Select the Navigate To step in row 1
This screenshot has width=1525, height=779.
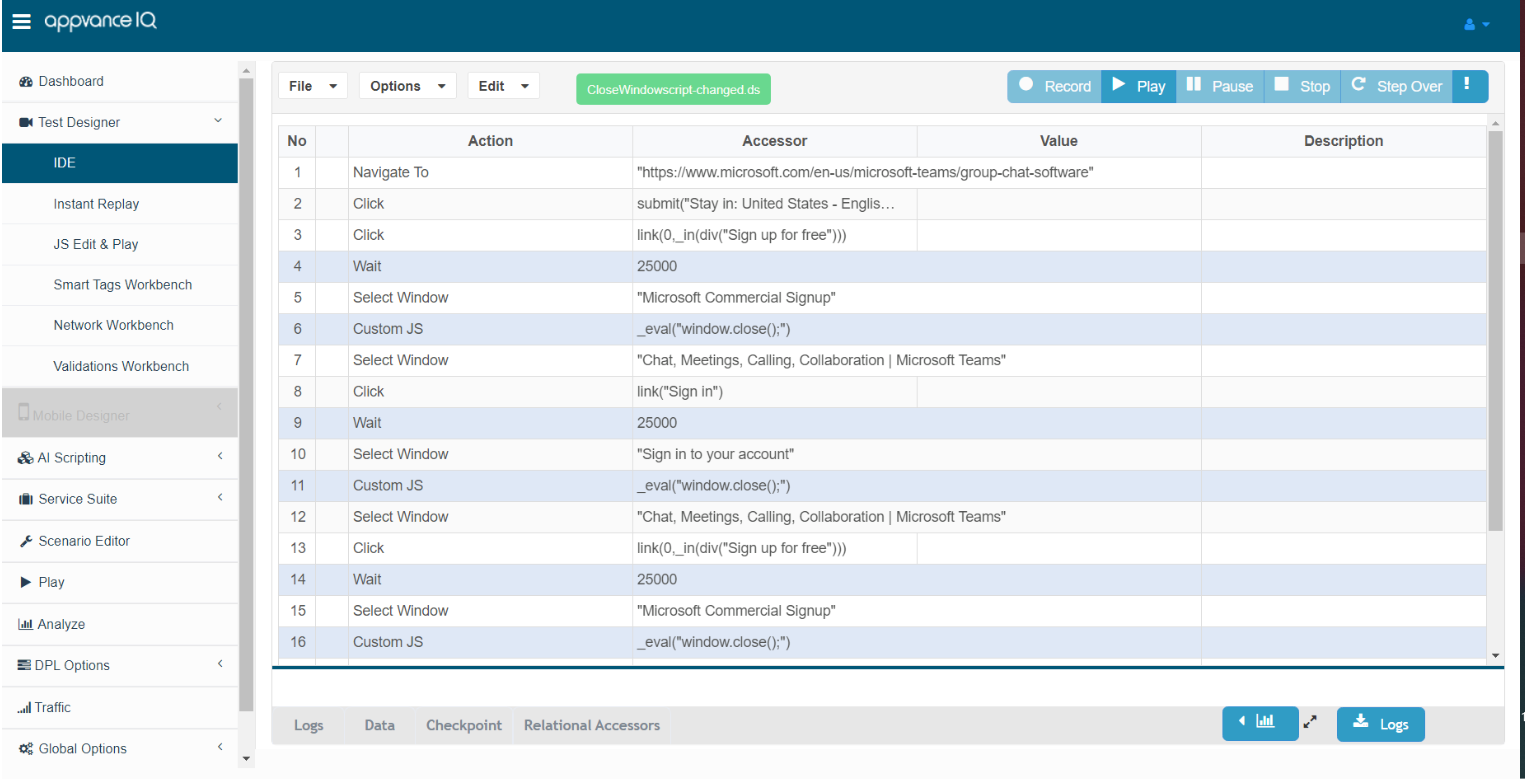pyautogui.click(x=490, y=172)
